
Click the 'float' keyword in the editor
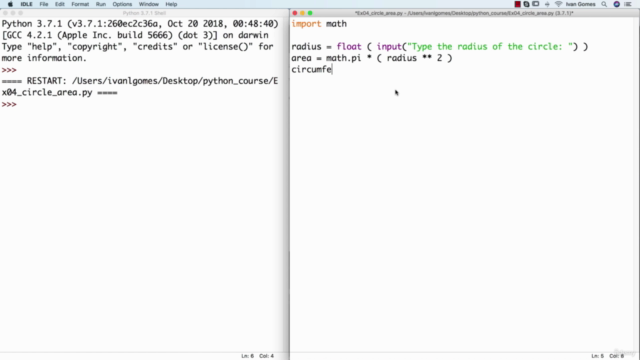click(x=349, y=47)
